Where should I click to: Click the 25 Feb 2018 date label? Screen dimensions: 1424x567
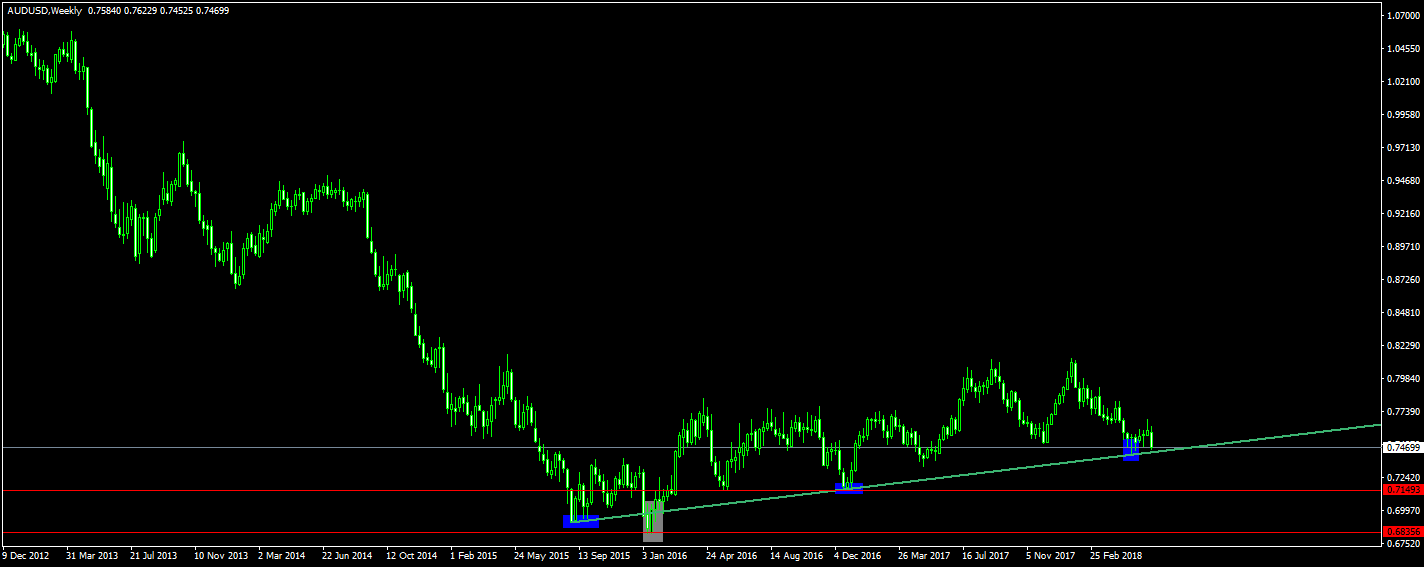[1118, 553]
